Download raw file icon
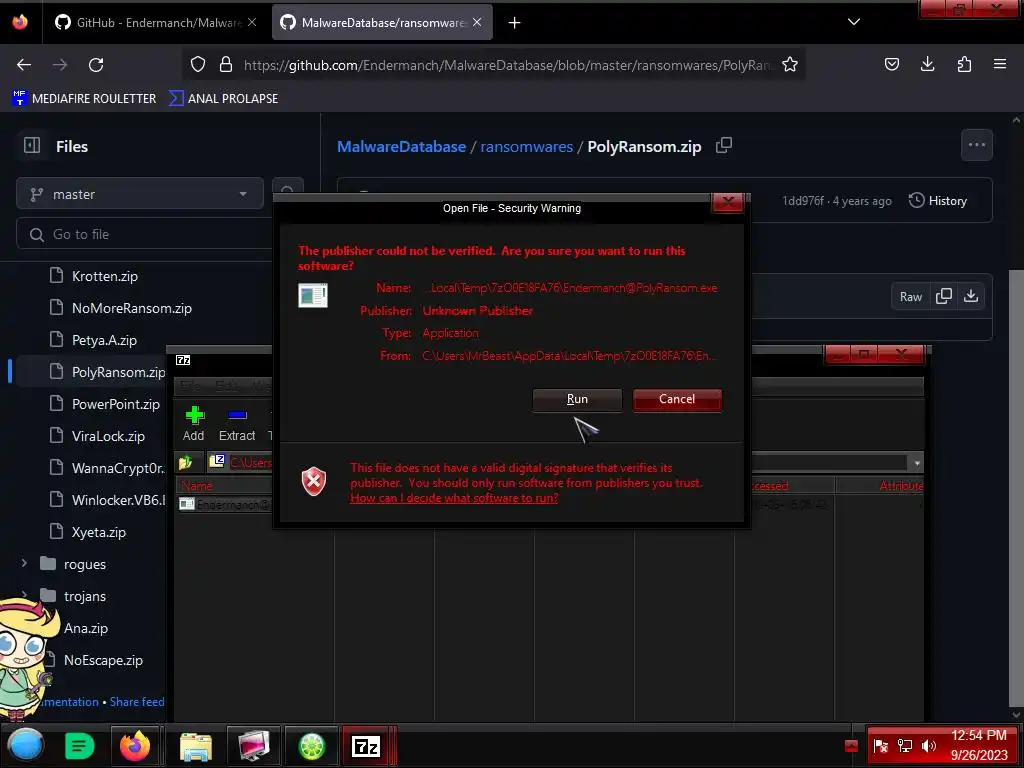 click(x=971, y=296)
